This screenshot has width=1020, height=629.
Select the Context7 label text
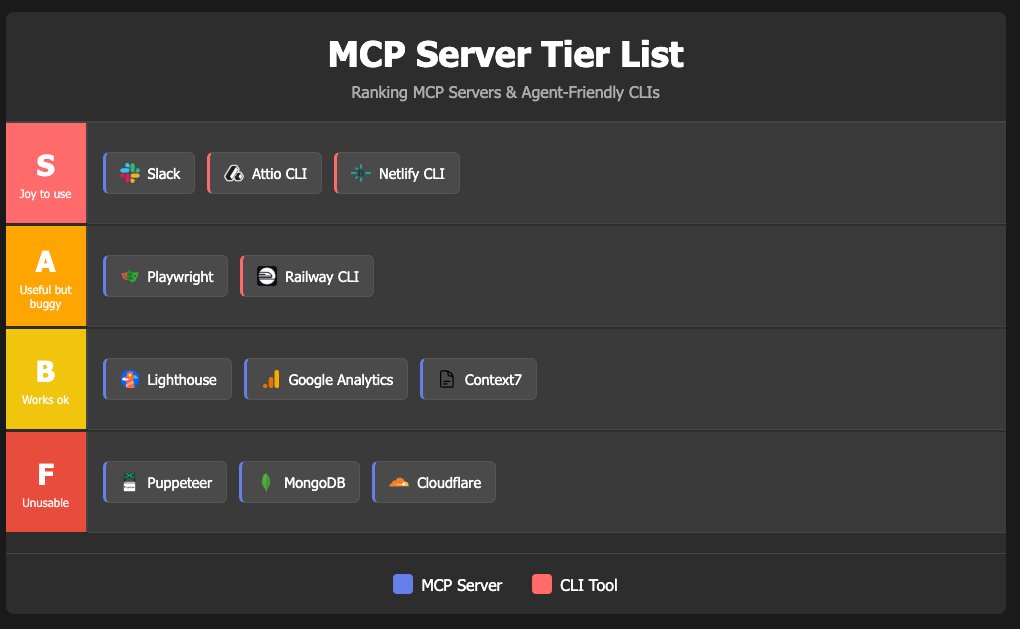pyautogui.click(x=492, y=380)
